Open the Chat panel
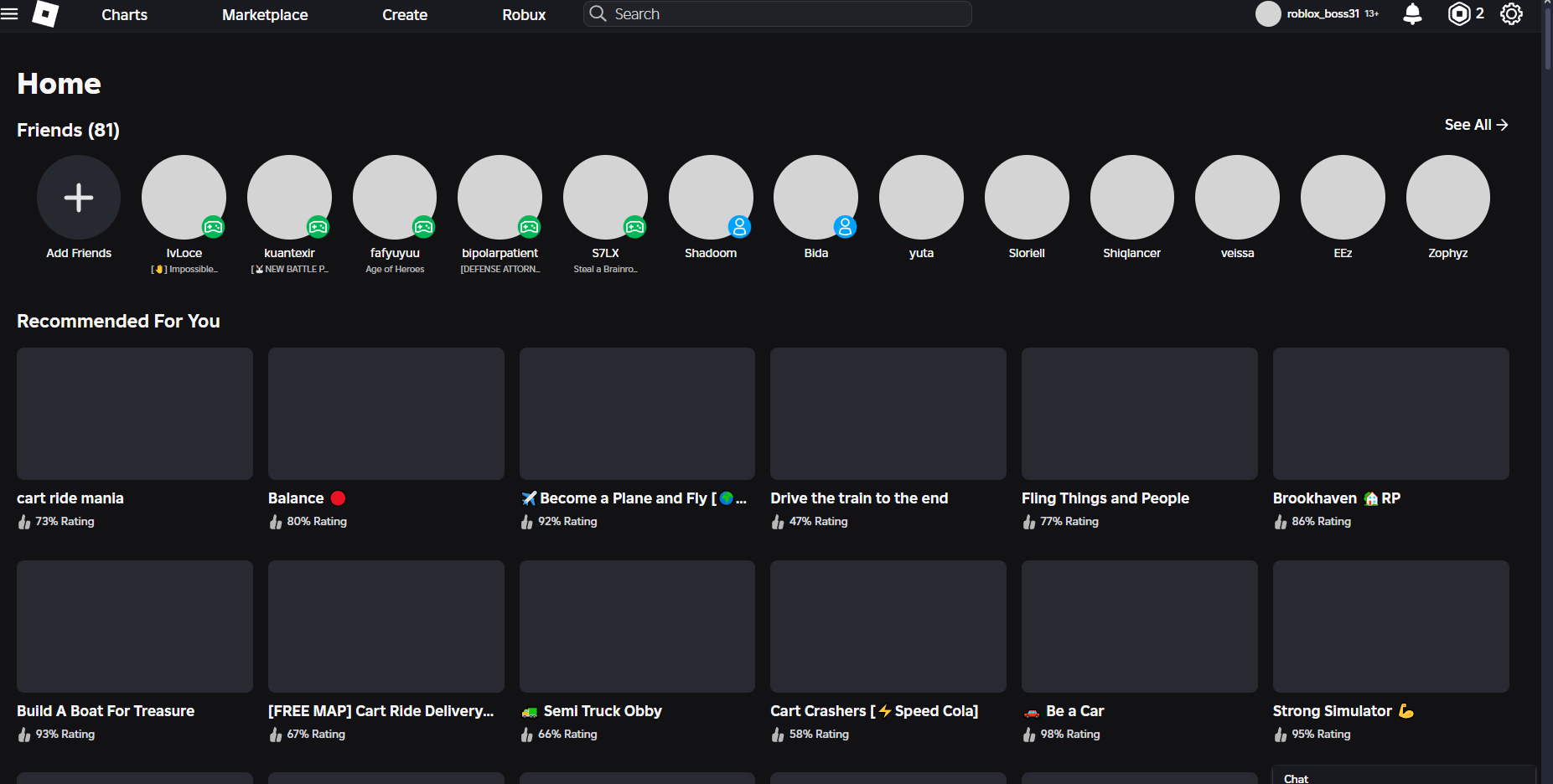This screenshot has height=784, width=1553. [x=1404, y=776]
